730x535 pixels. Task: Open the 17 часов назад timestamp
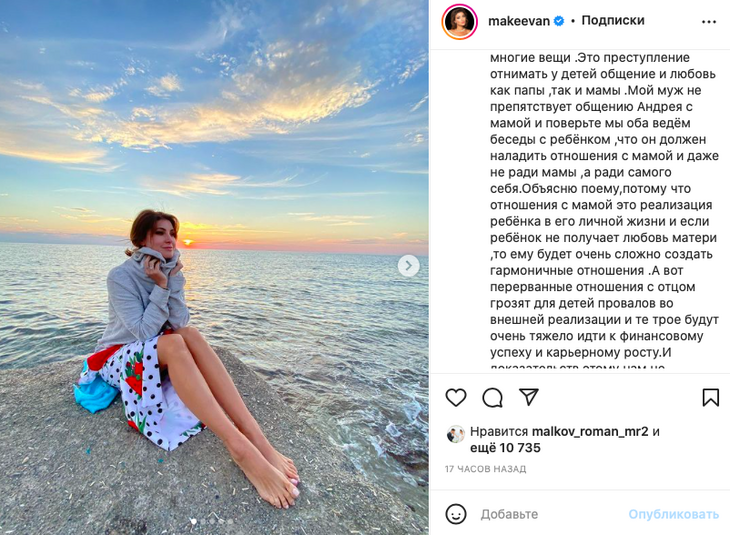coord(485,469)
